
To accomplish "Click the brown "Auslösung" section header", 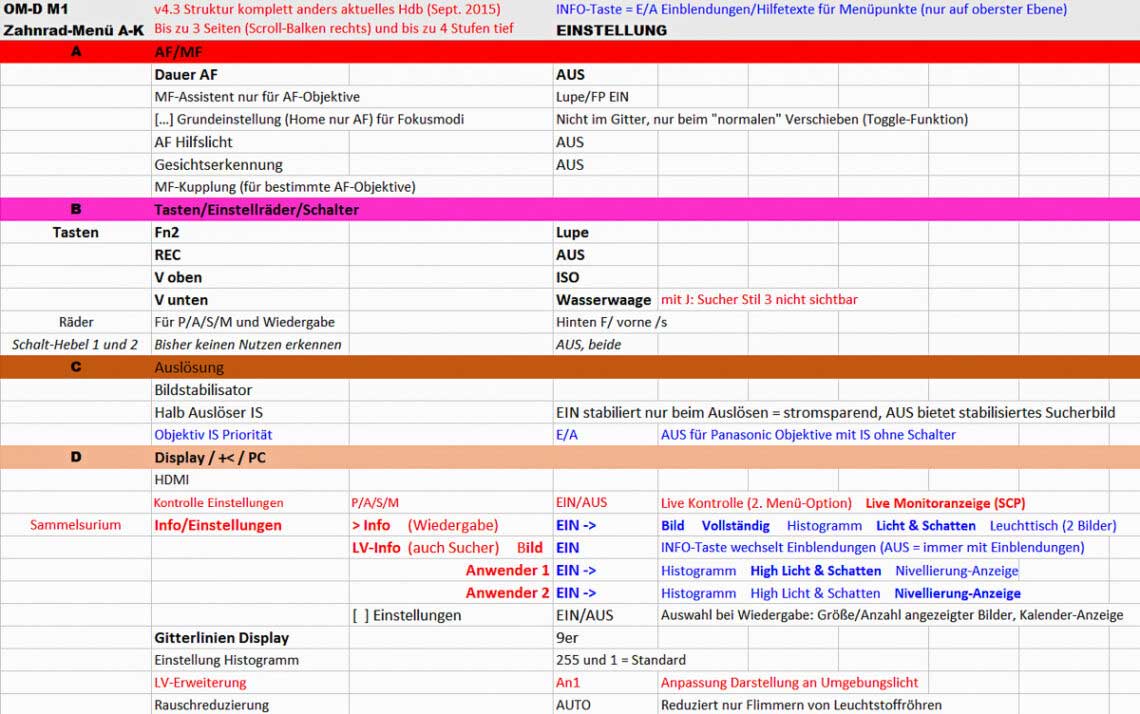I will click(189, 368).
